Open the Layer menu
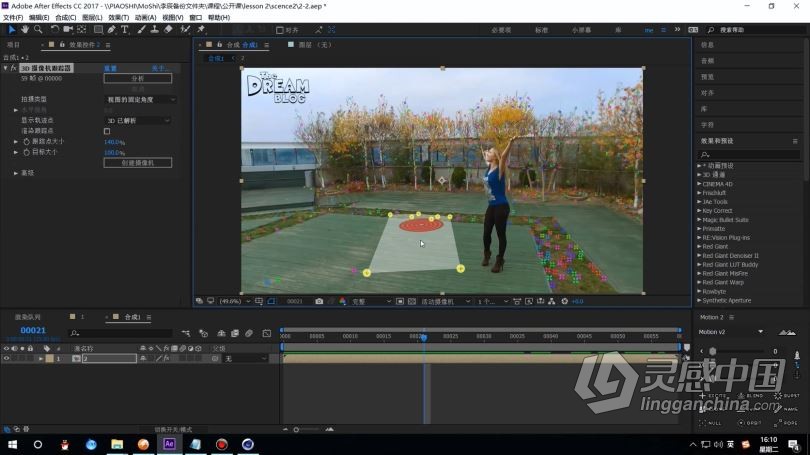The image size is (810, 455). click(92, 18)
